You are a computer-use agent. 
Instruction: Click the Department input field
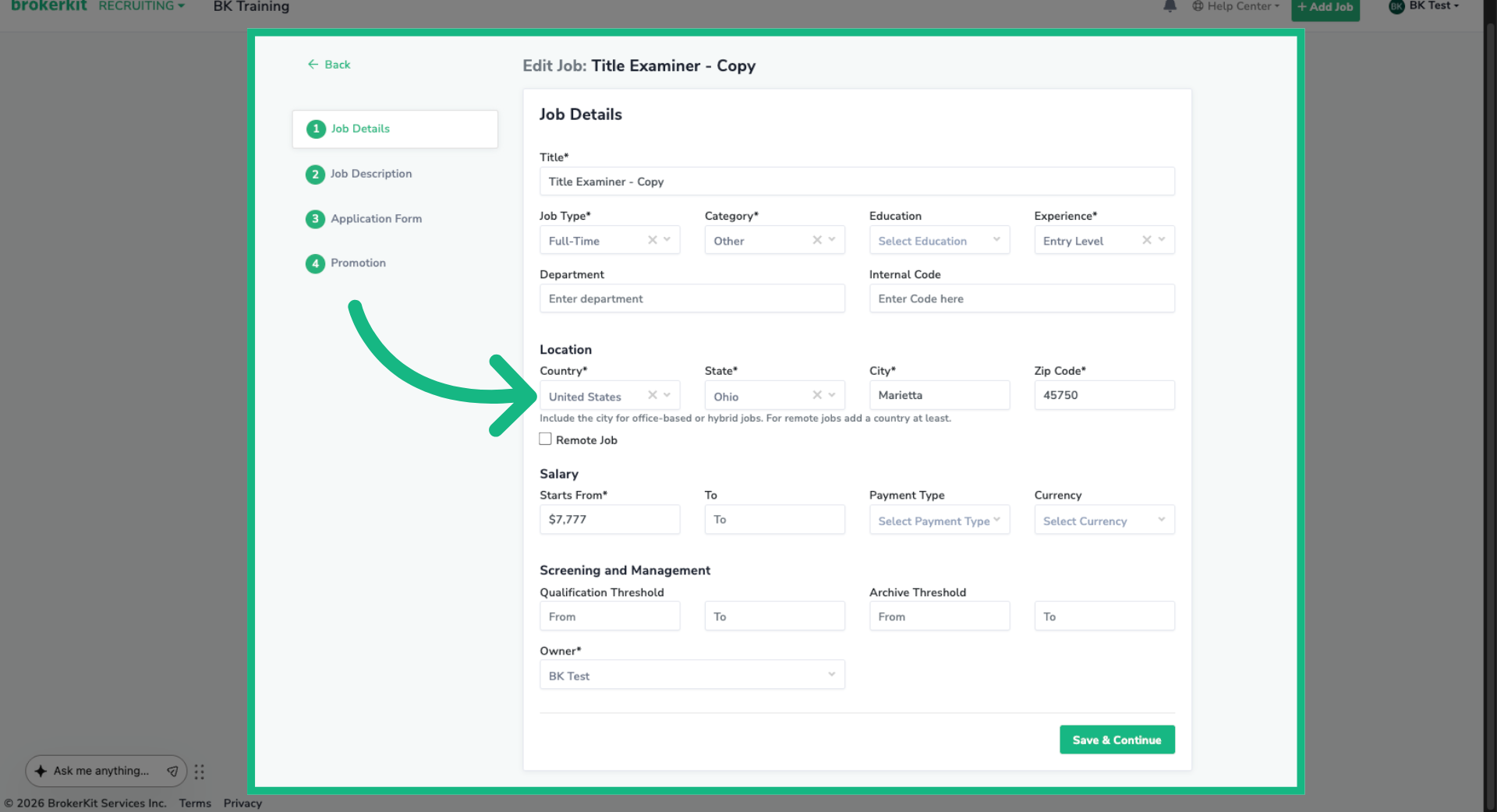click(x=692, y=298)
